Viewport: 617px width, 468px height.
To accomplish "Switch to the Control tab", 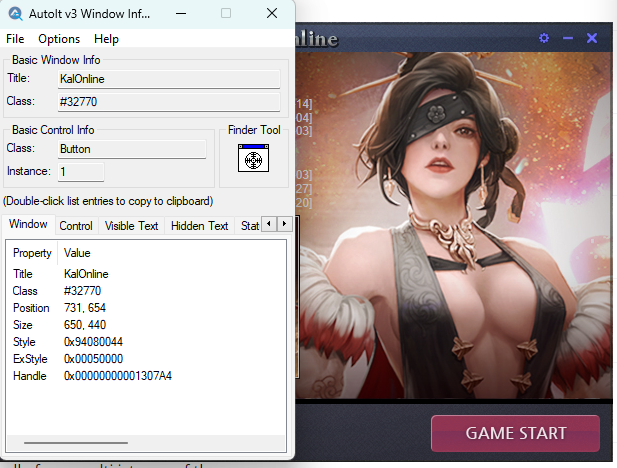I will (76, 226).
